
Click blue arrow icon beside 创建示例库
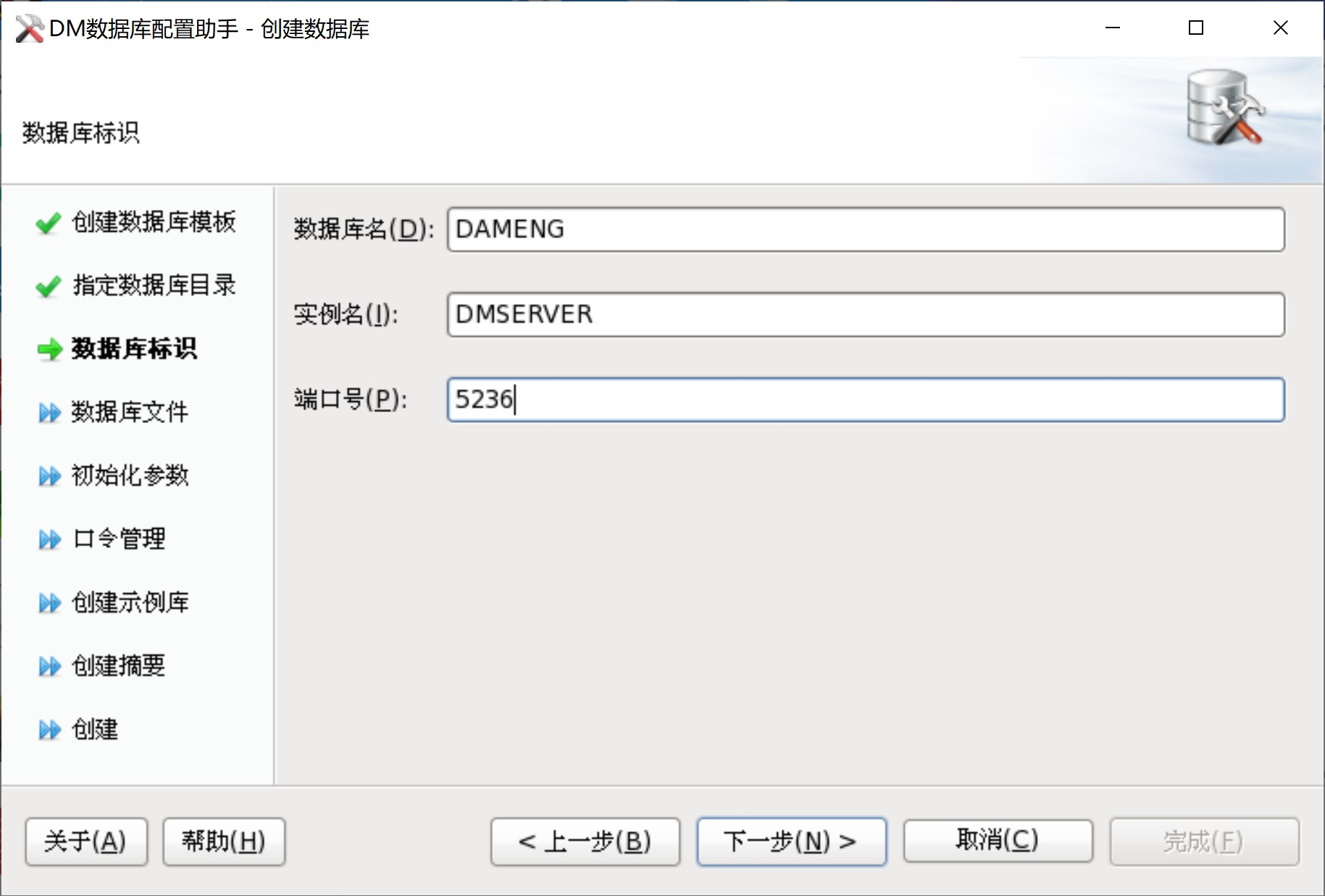[49, 603]
